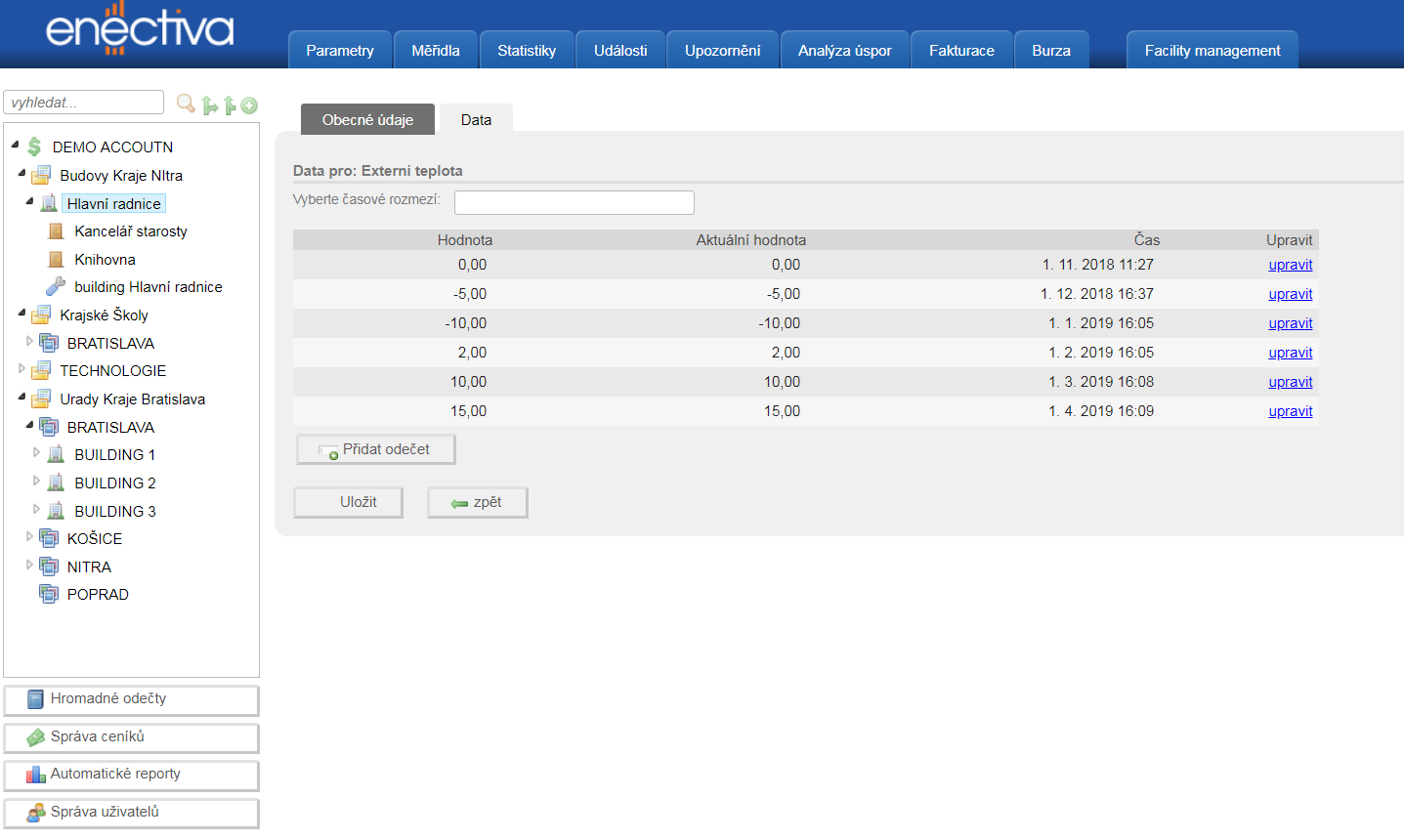Go to the Fakturace menu tab
The image size is (1404, 840).
961,51
